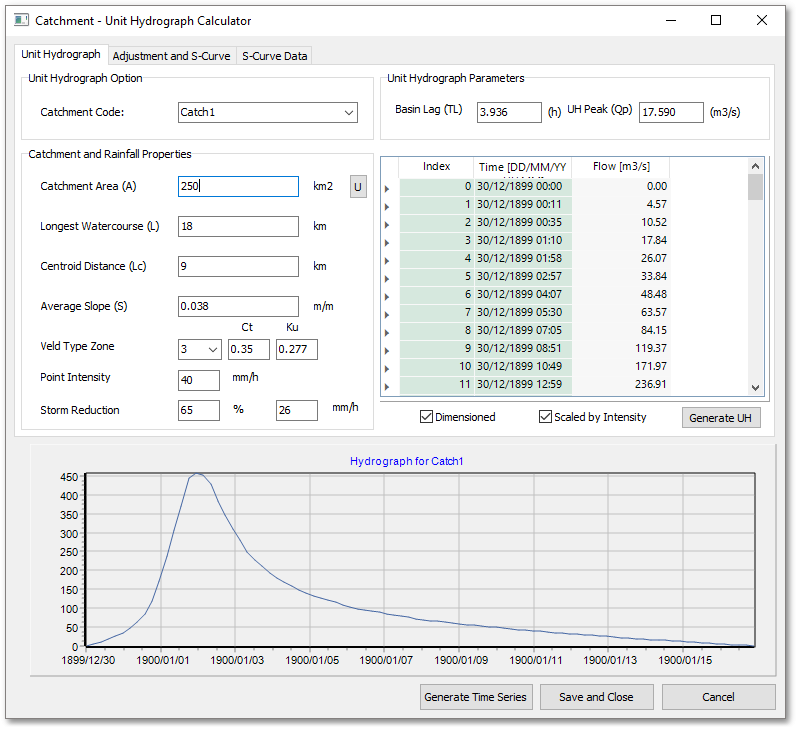
Task: Open the Veld Type Zone dropdown
Action: tap(213, 349)
